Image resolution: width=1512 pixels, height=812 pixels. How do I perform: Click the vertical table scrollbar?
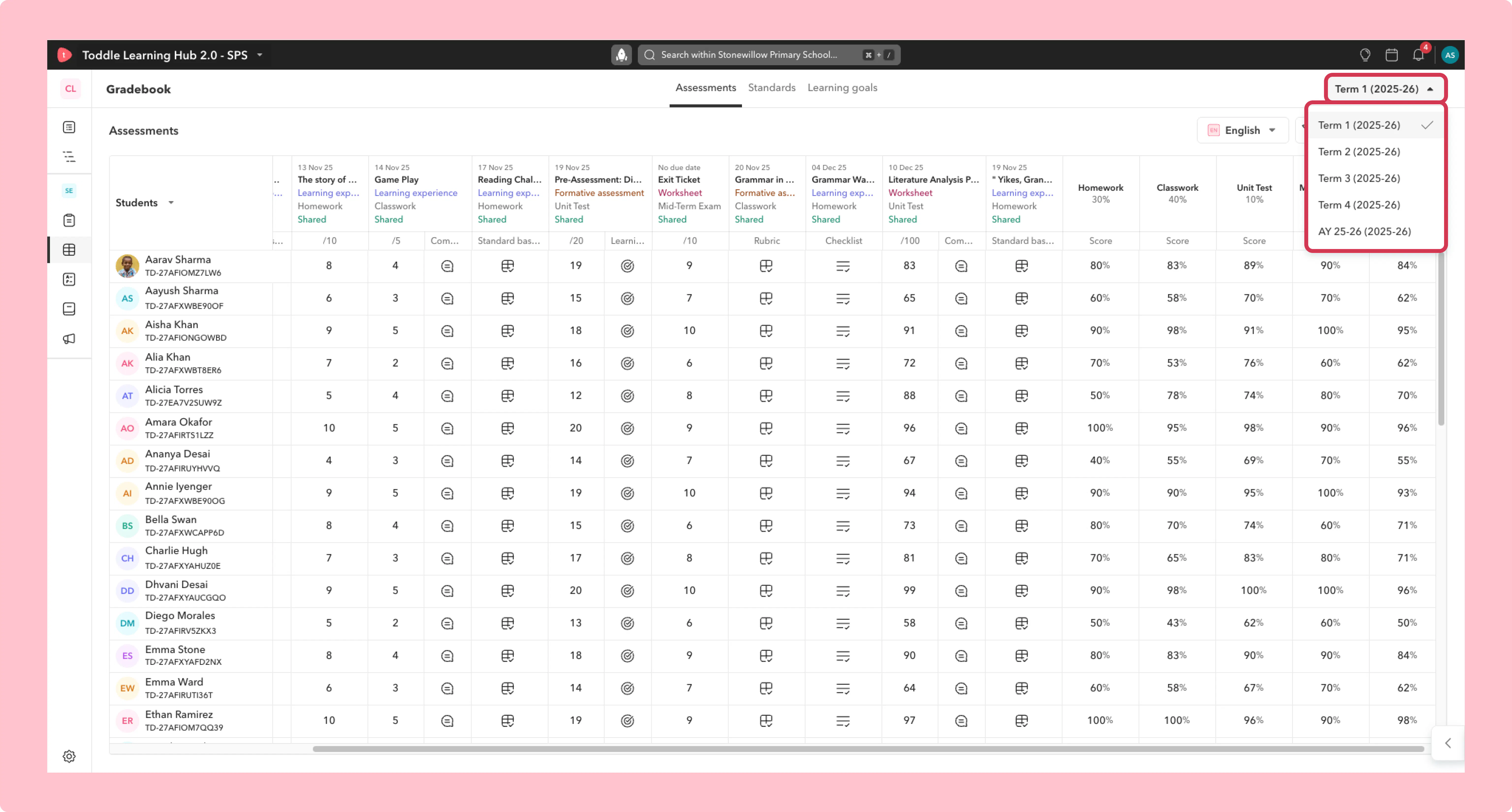pos(1441,339)
